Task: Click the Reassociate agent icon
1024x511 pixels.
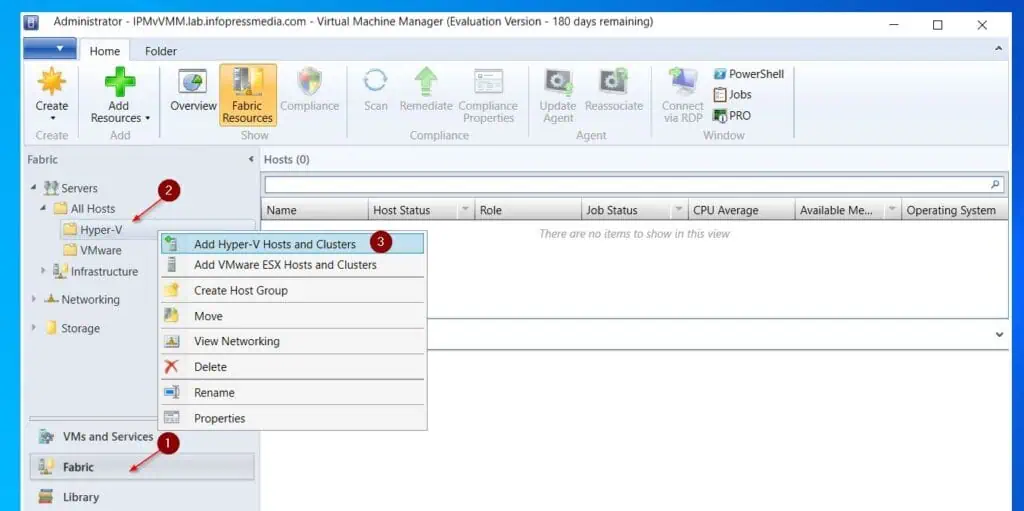Action: click(614, 82)
